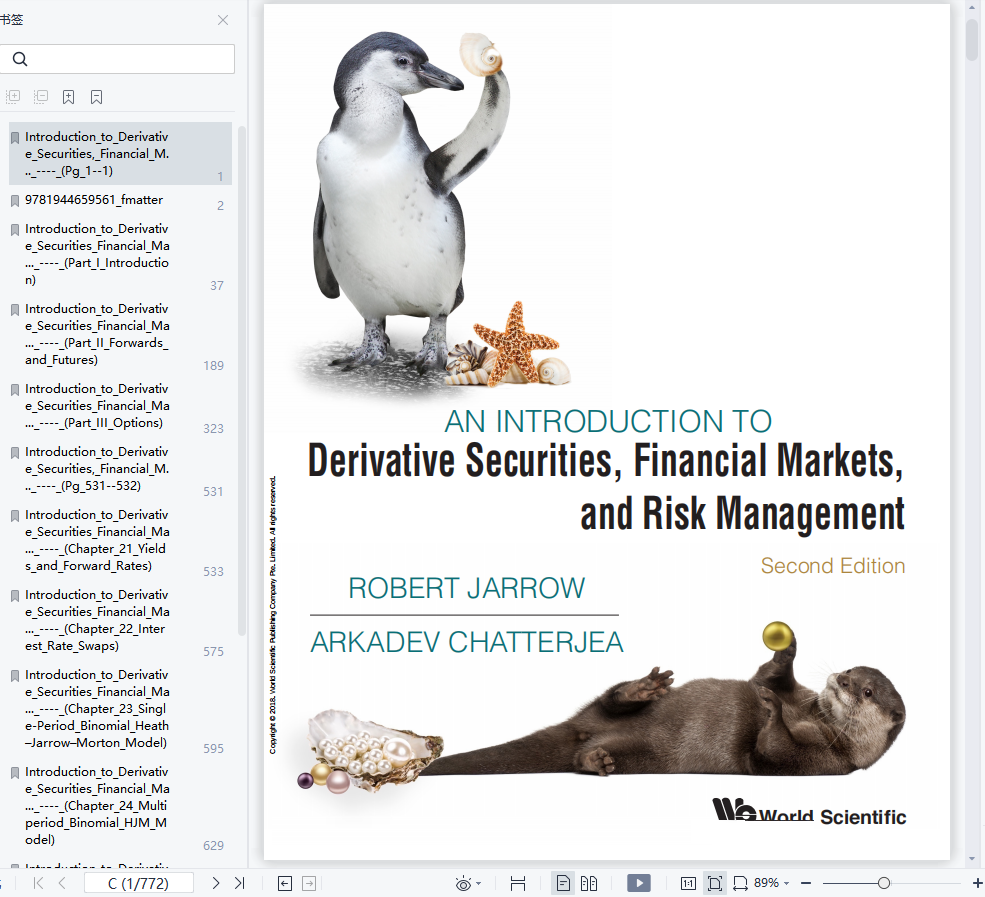Zoom out with the minus button

(x=806, y=883)
